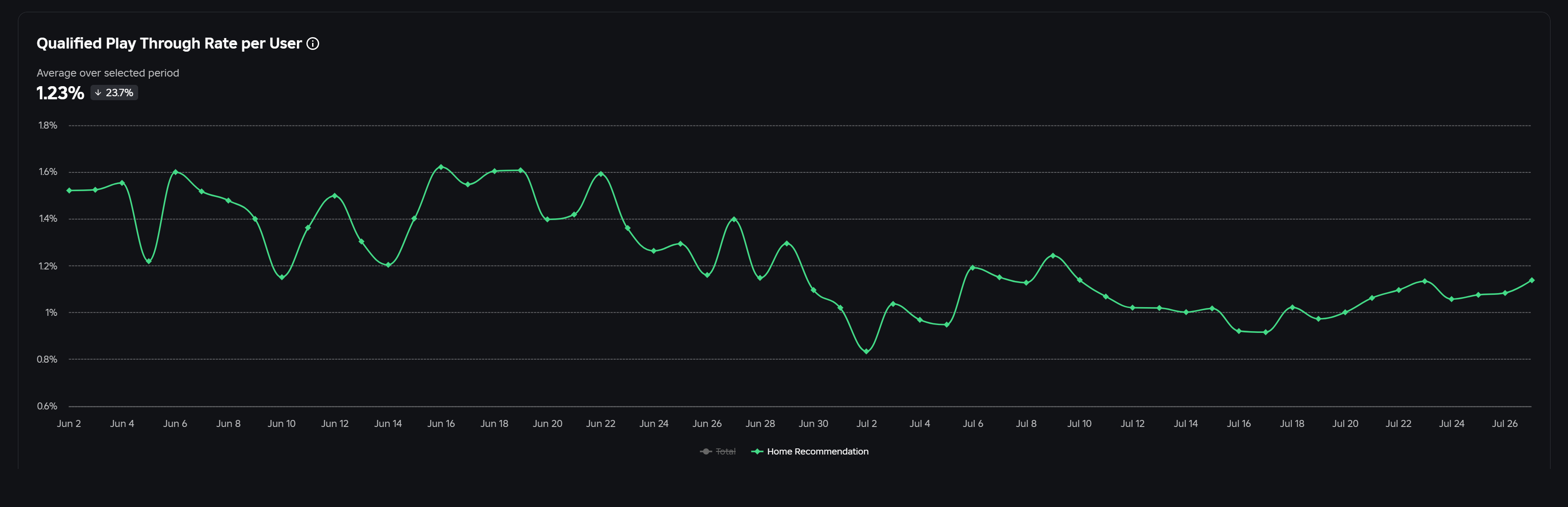Select the Jun 22 peak data point
Image resolution: width=1568 pixels, height=507 pixels.
tap(601, 174)
